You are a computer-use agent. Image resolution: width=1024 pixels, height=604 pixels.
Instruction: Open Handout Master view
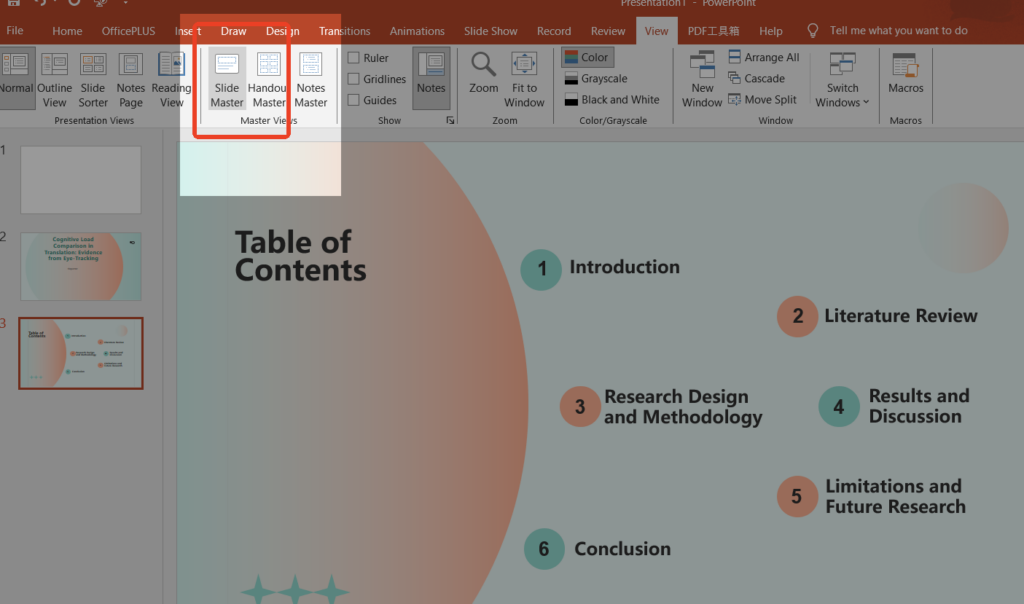click(x=268, y=79)
